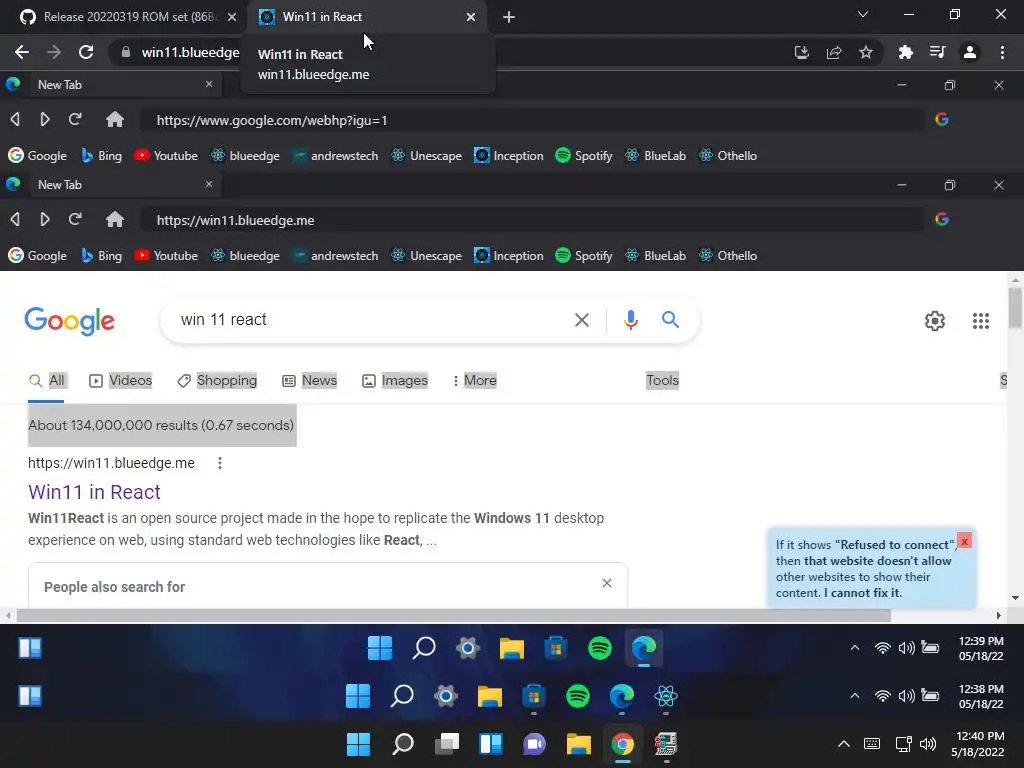Switch to News results tab

coord(310,381)
